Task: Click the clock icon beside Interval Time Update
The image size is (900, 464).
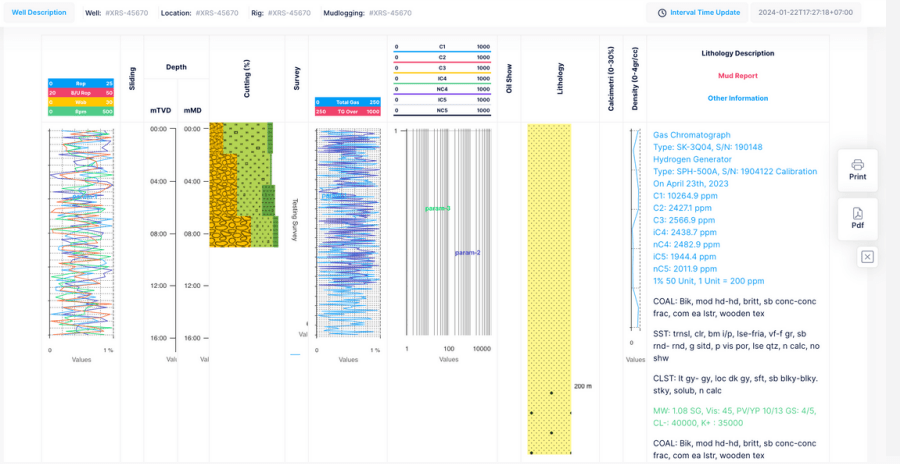Action: click(x=662, y=13)
